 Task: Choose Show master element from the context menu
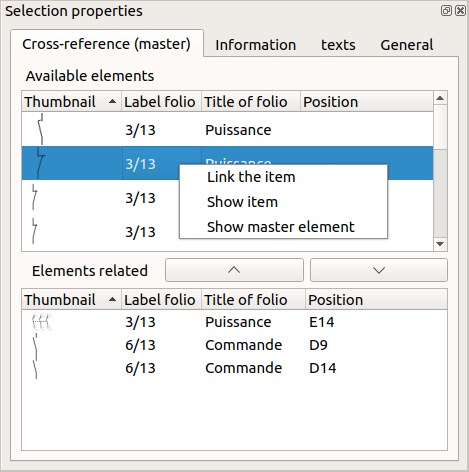click(283, 227)
